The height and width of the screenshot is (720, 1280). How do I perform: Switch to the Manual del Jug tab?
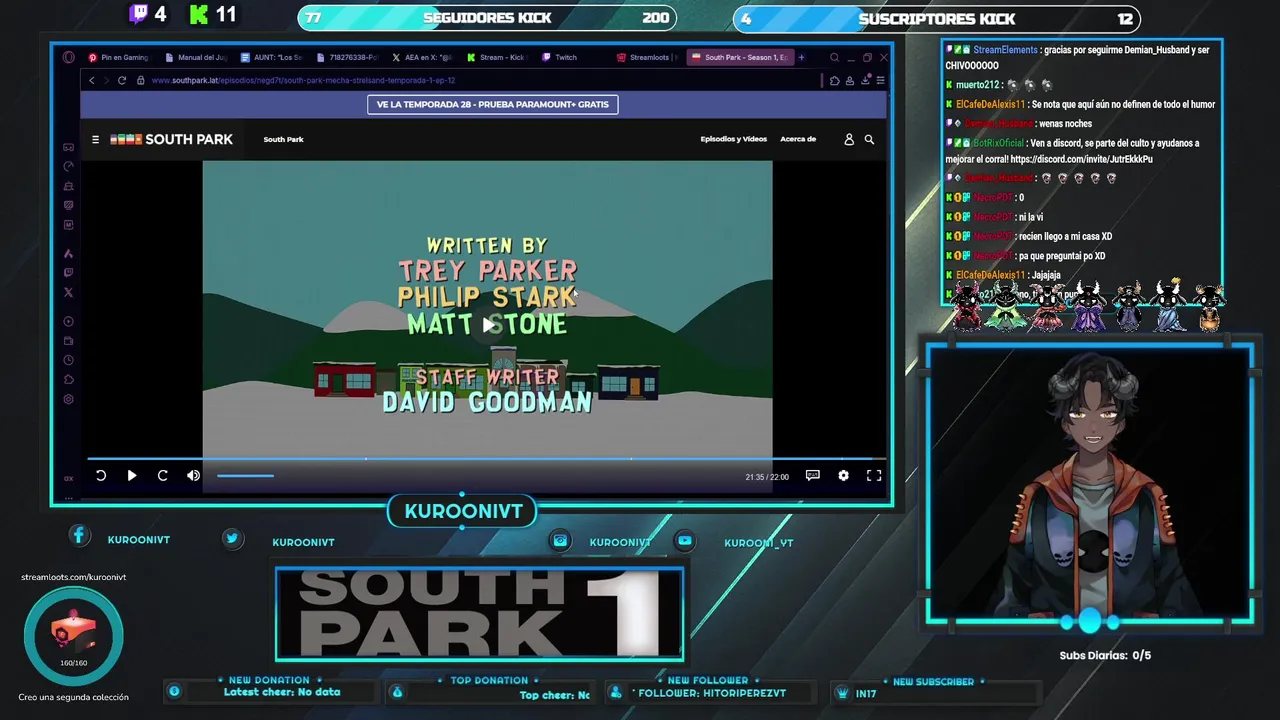pos(196,57)
